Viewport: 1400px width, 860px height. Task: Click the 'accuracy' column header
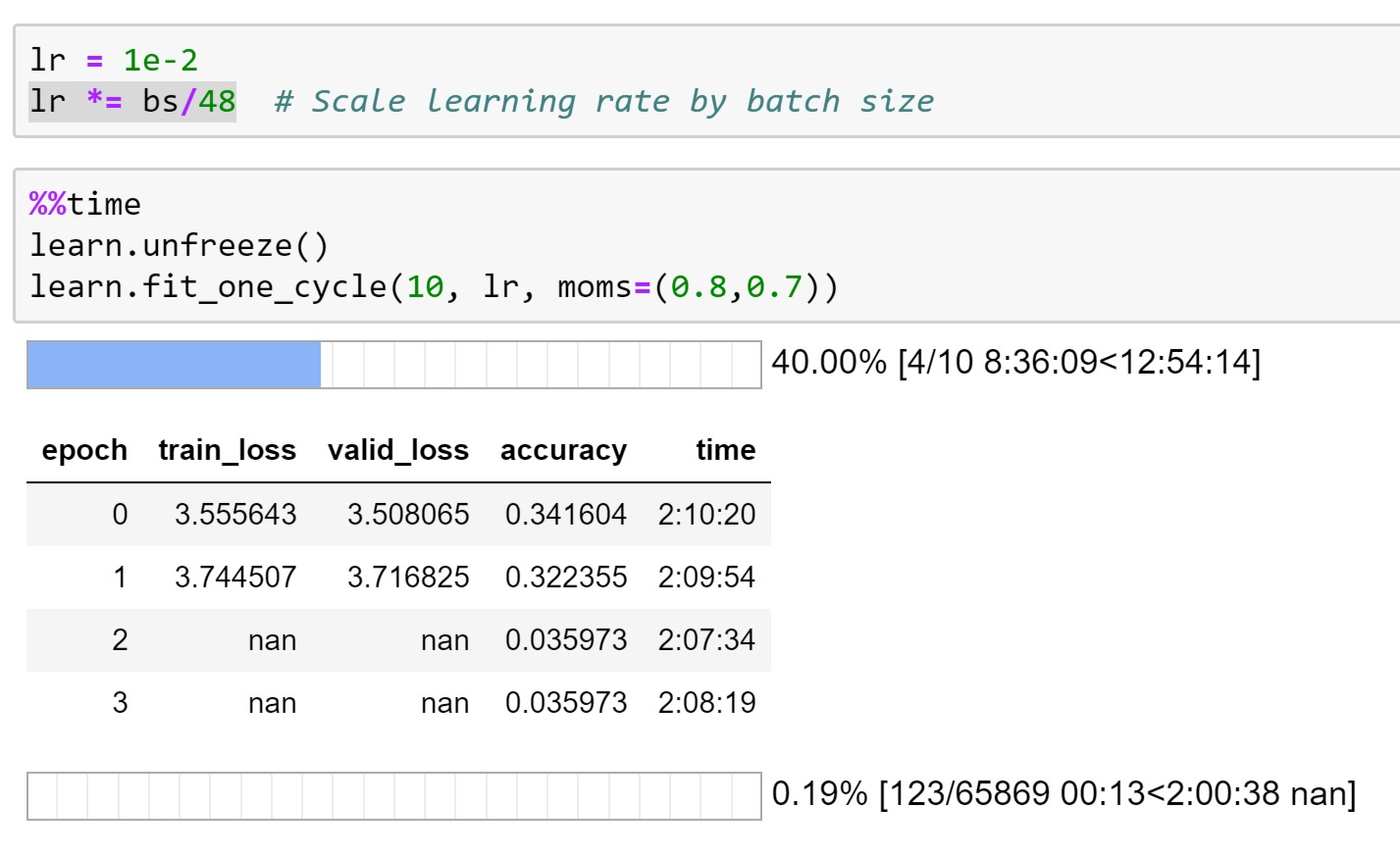[x=563, y=450]
